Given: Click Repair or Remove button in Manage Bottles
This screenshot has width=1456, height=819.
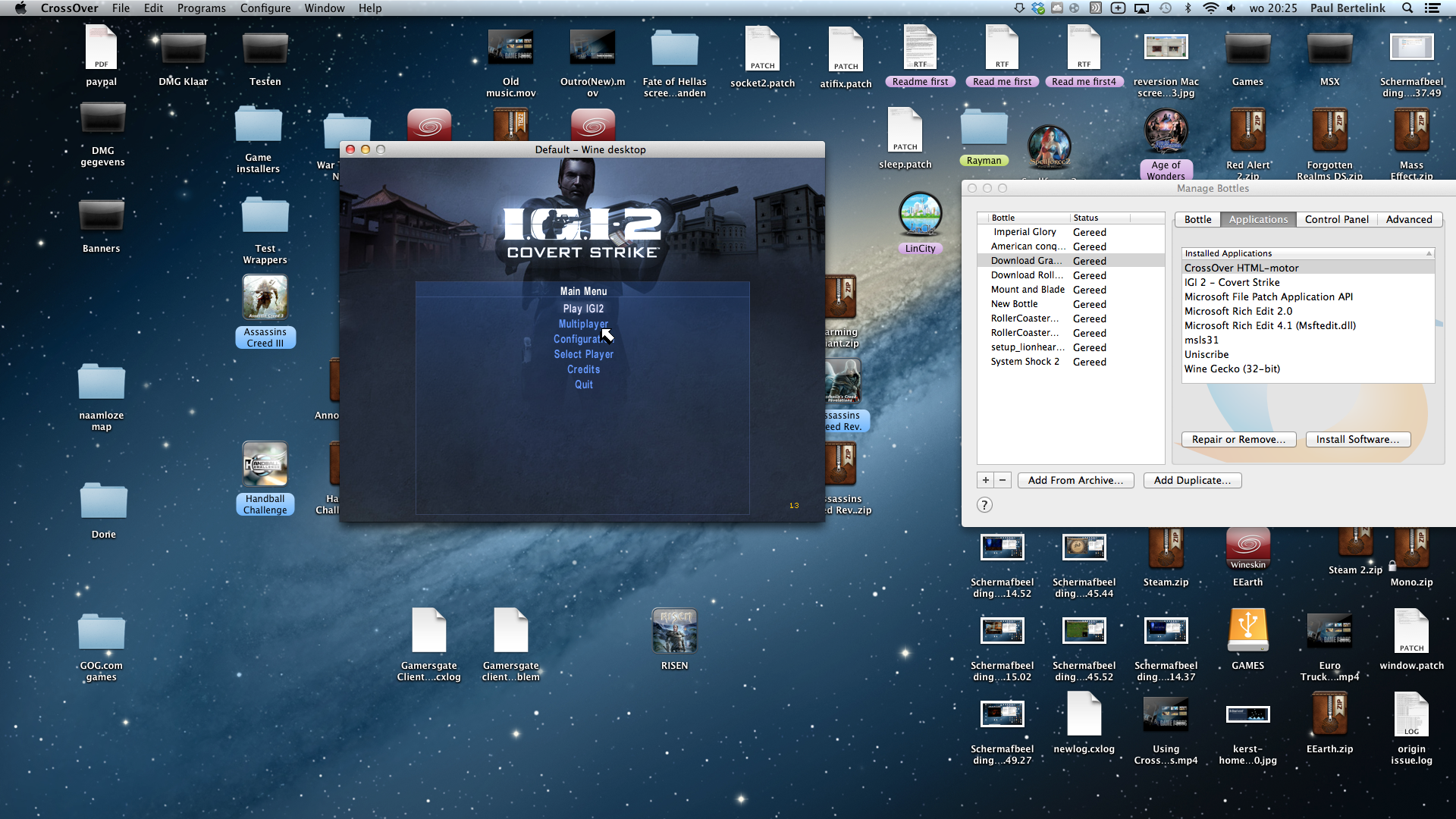Looking at the screenshot, I should 1239,439.
